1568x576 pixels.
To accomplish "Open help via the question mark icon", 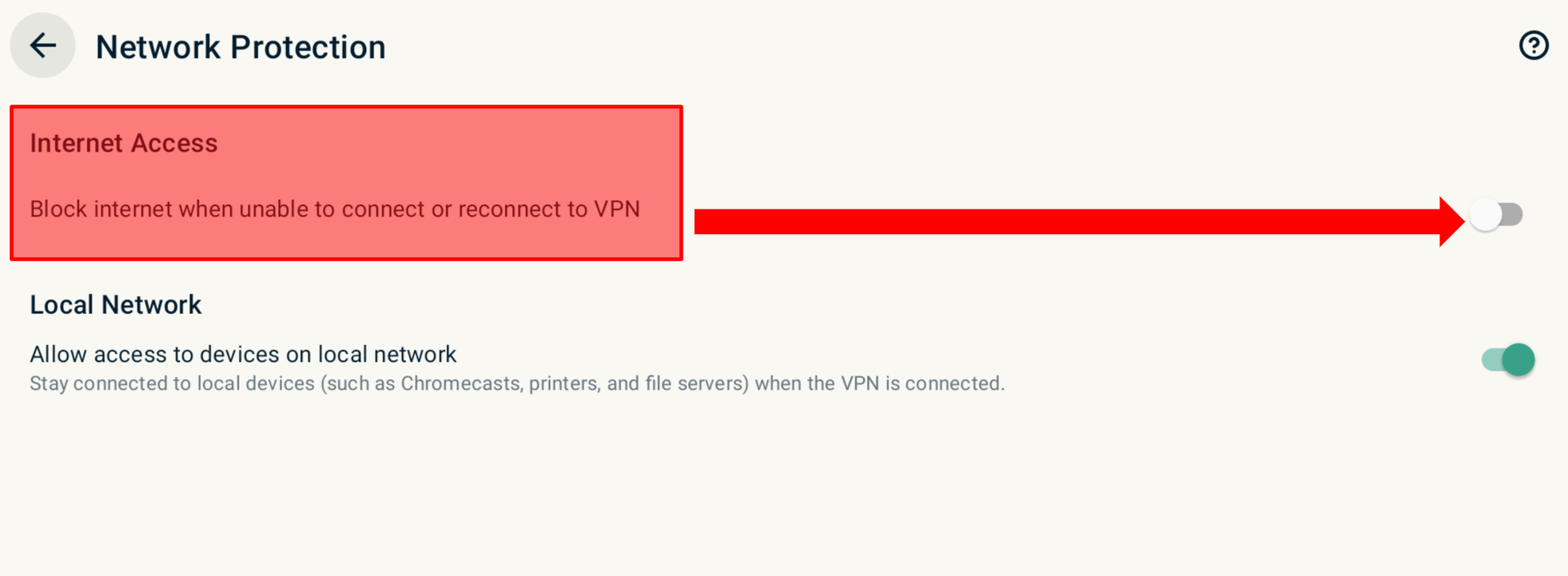I will 1533,46.
